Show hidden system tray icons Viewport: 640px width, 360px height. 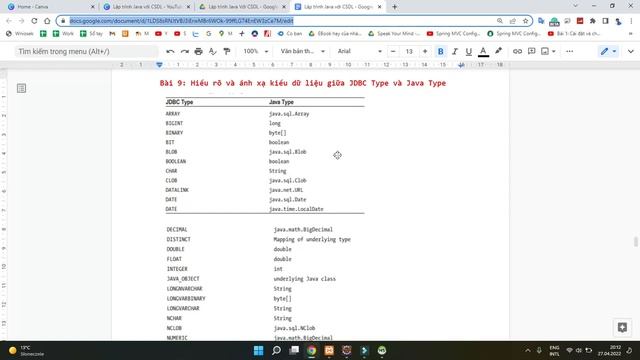[527, 350]
